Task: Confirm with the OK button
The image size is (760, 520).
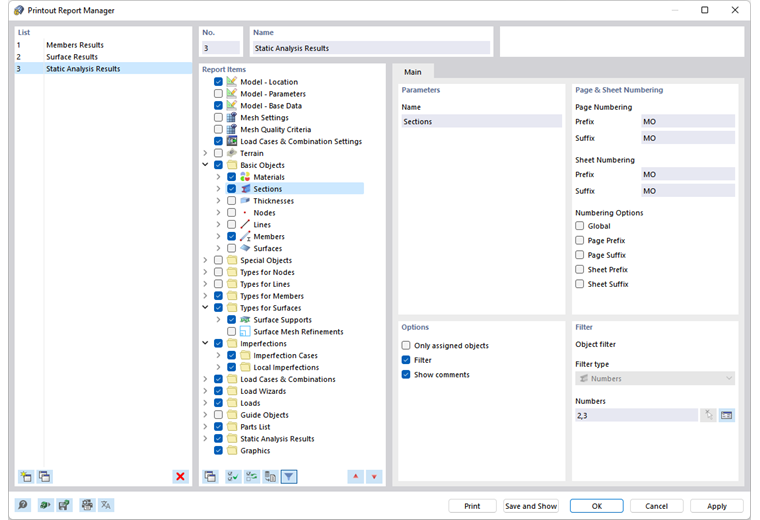Action: coord(597,506)
